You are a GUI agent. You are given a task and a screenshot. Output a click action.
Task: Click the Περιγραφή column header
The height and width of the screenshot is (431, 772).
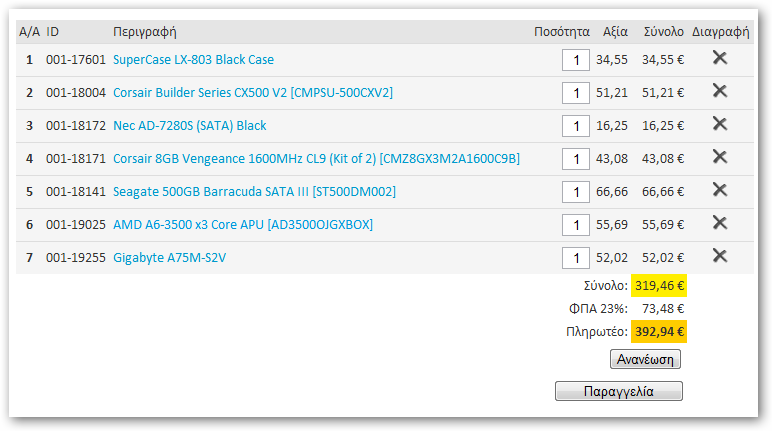click(x=145, y=32)
